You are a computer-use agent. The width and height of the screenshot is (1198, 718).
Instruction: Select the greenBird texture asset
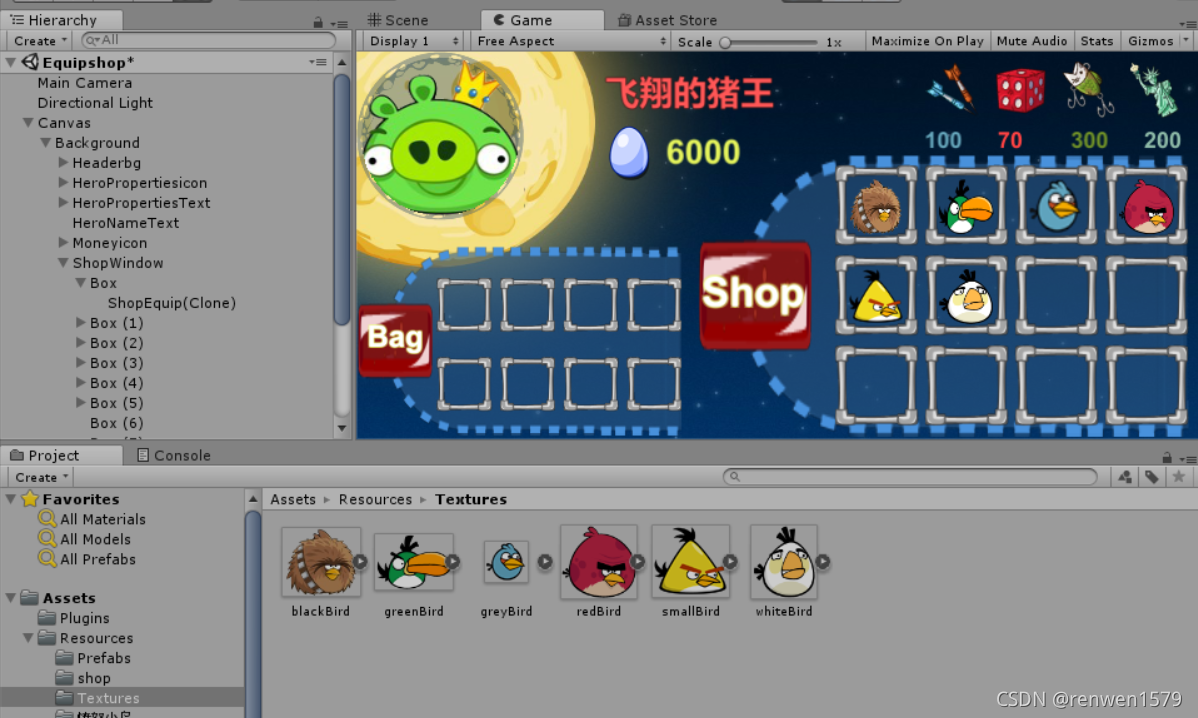(413, 561)
